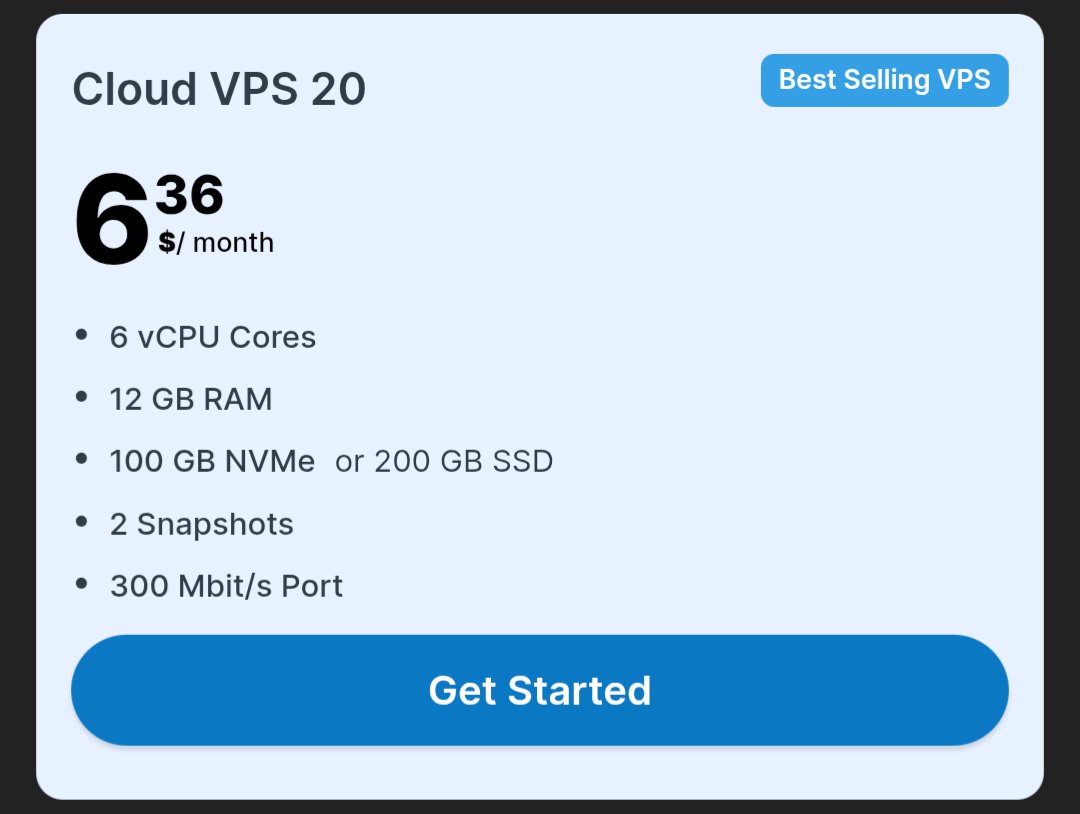
Task: Click the 100 GB NVMe storage option
Action: [x=212, y=461]
